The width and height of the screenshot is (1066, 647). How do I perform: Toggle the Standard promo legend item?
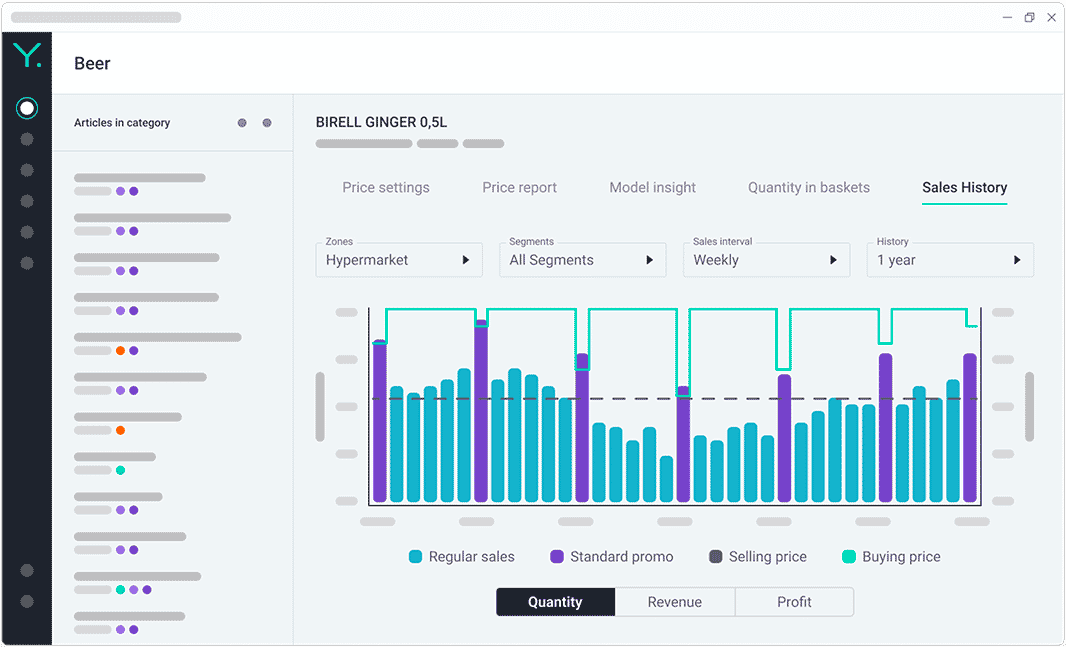click(611, 557)
